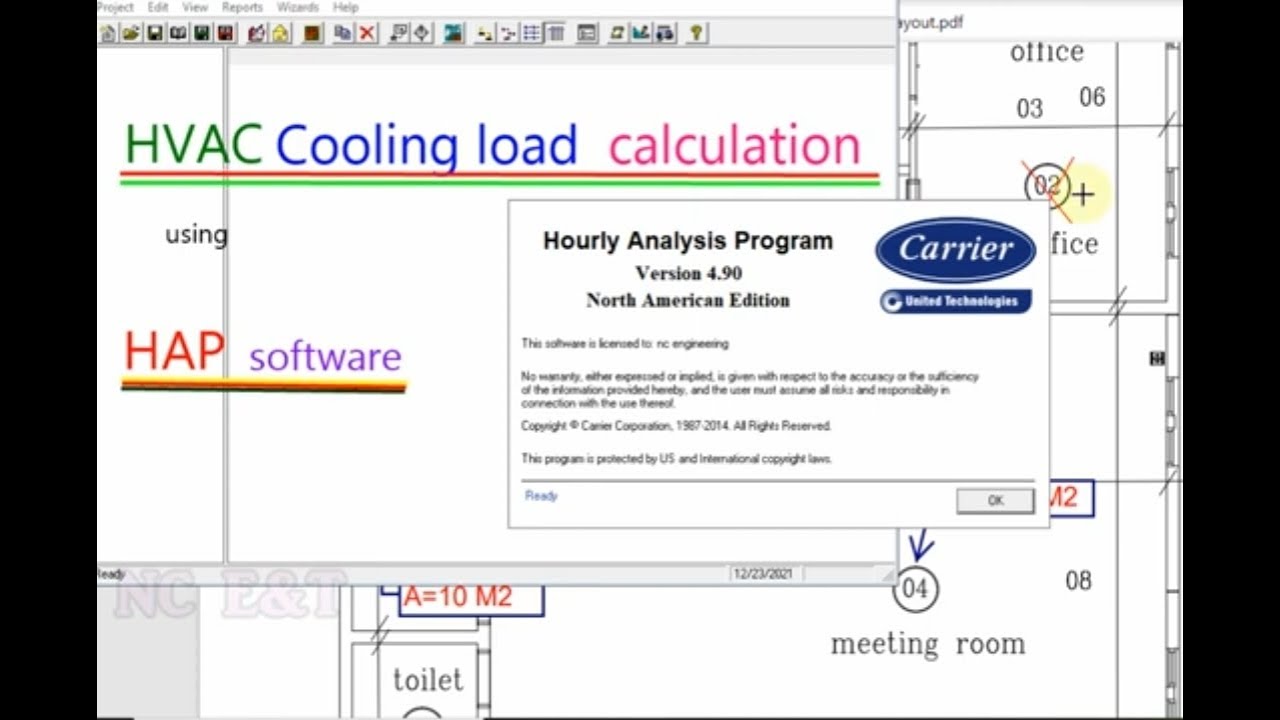Screen dimensions: 1280x720
Task: Click the circled 04 room marker
Action: coord(916,588)
